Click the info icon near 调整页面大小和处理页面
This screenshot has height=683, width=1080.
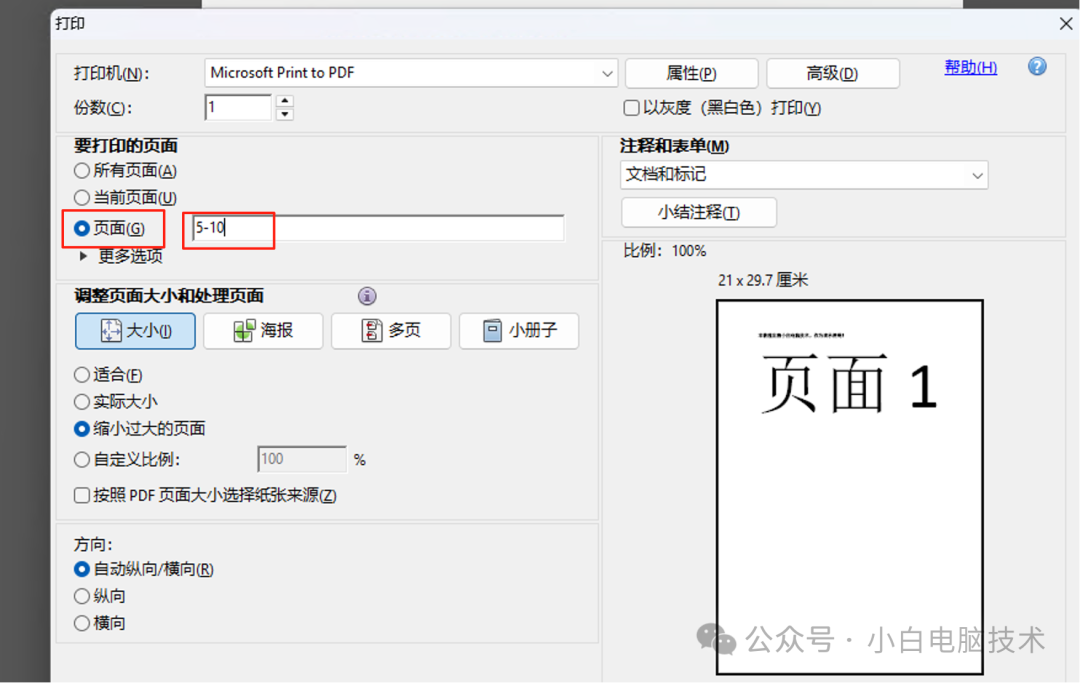click(367, 296)
